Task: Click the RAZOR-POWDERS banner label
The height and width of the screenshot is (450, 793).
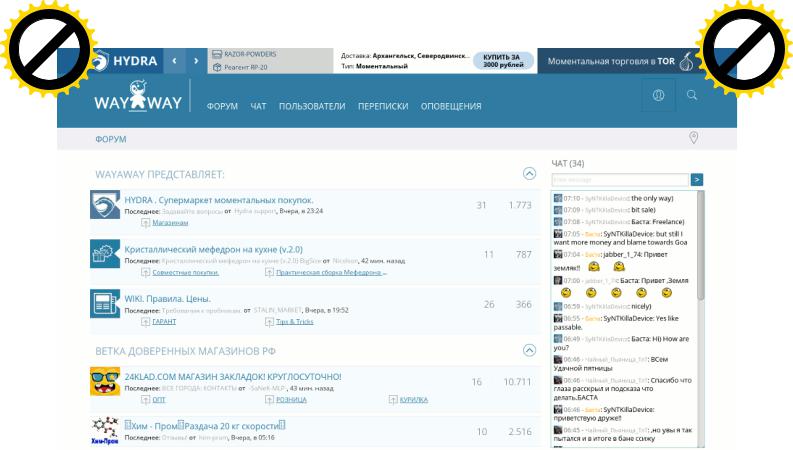Action: tap(250, 54)
